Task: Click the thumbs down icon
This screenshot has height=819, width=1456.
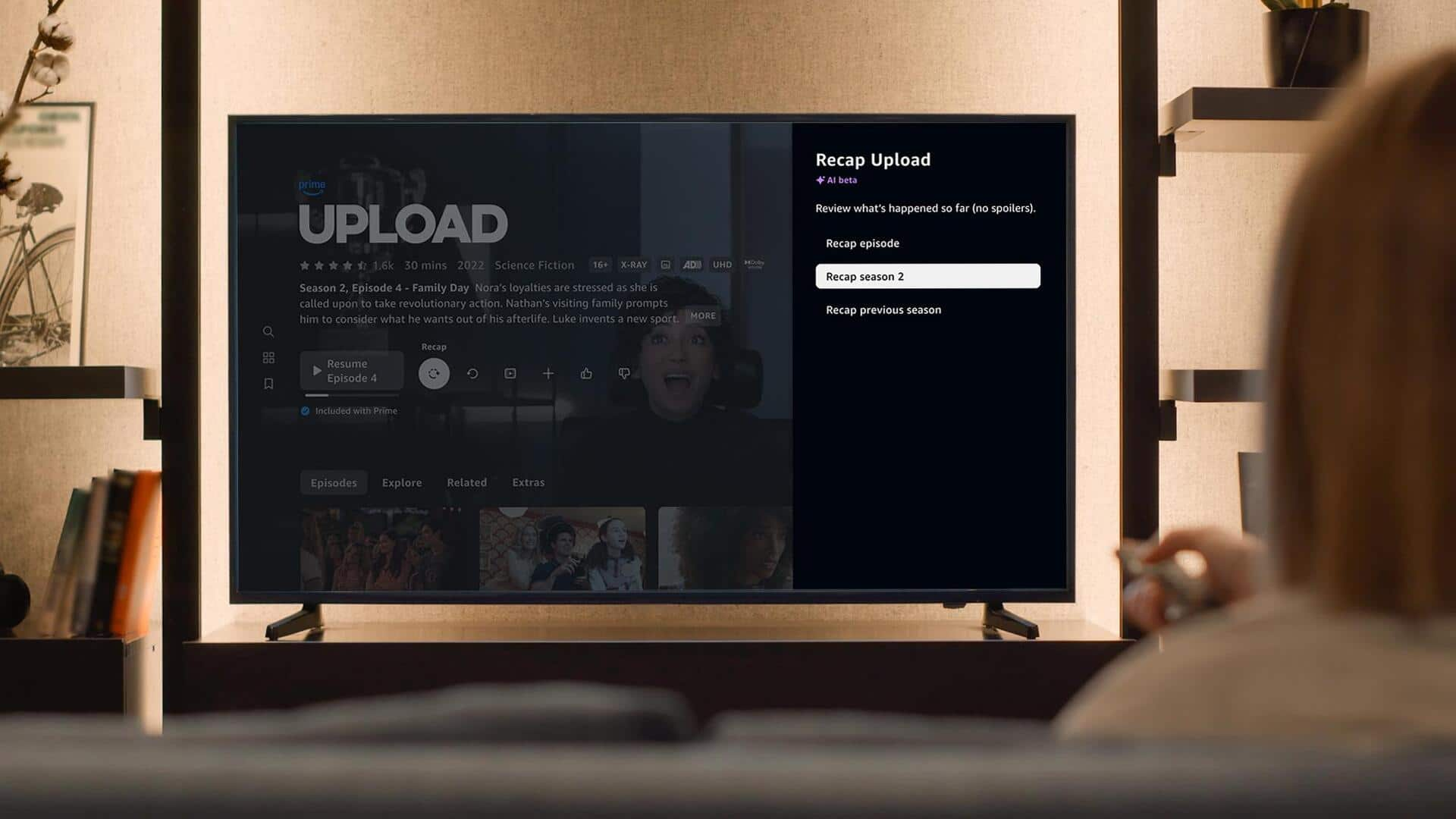Action: pyautogui.click(x=624, y=373)
